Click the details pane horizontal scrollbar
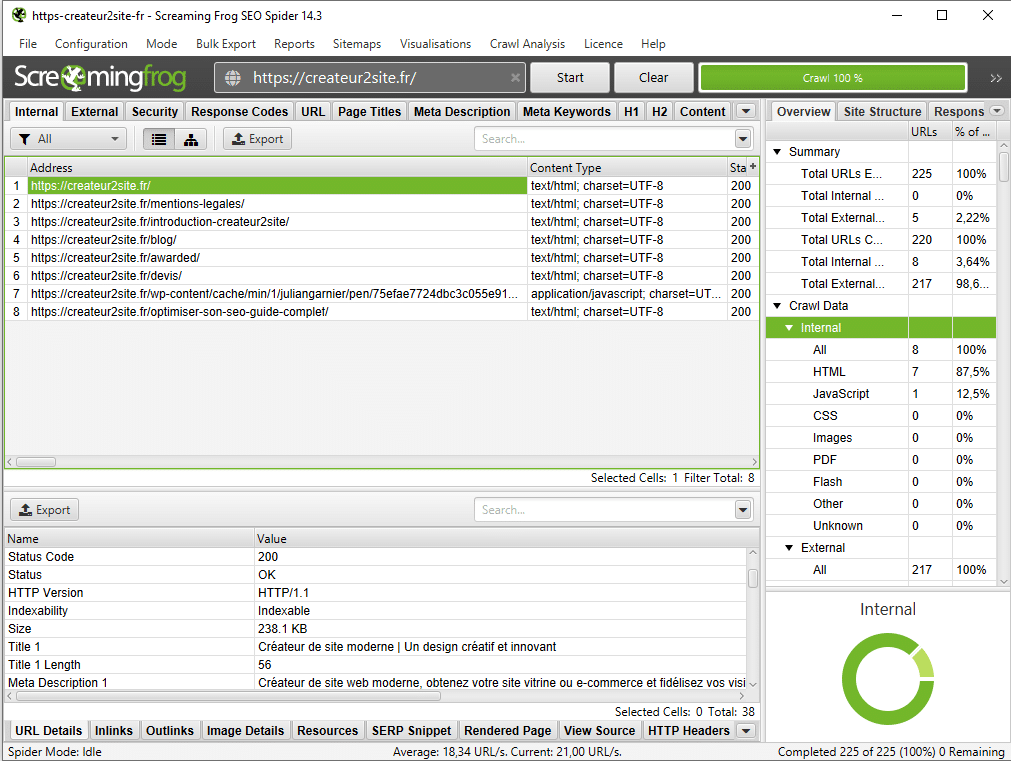Image resolution: width=1011 pixels, height=761 pixels. pyautogui.click(x=228, y=696)
